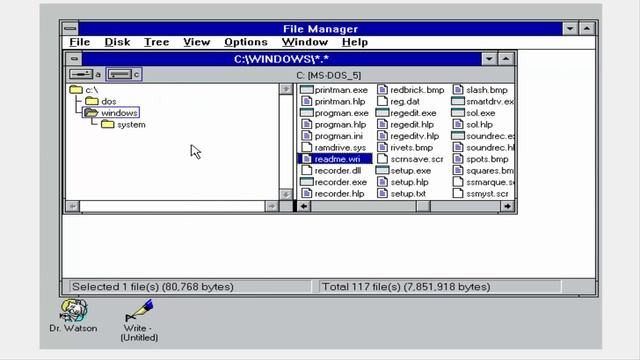
Task: Select setup.txt file icon
Action: click(x=382, y=193)
